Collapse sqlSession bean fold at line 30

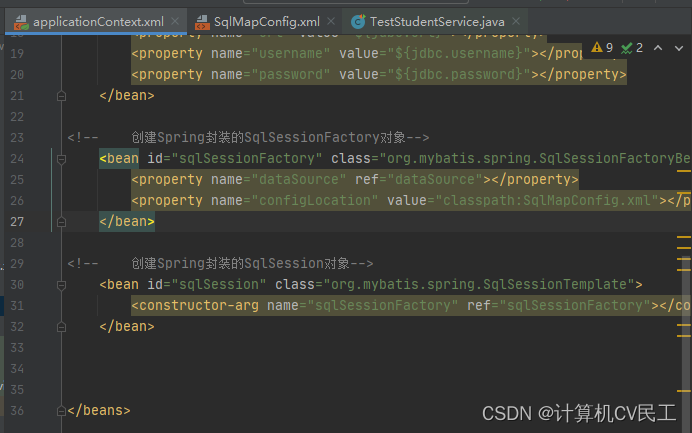pos(61,285)
